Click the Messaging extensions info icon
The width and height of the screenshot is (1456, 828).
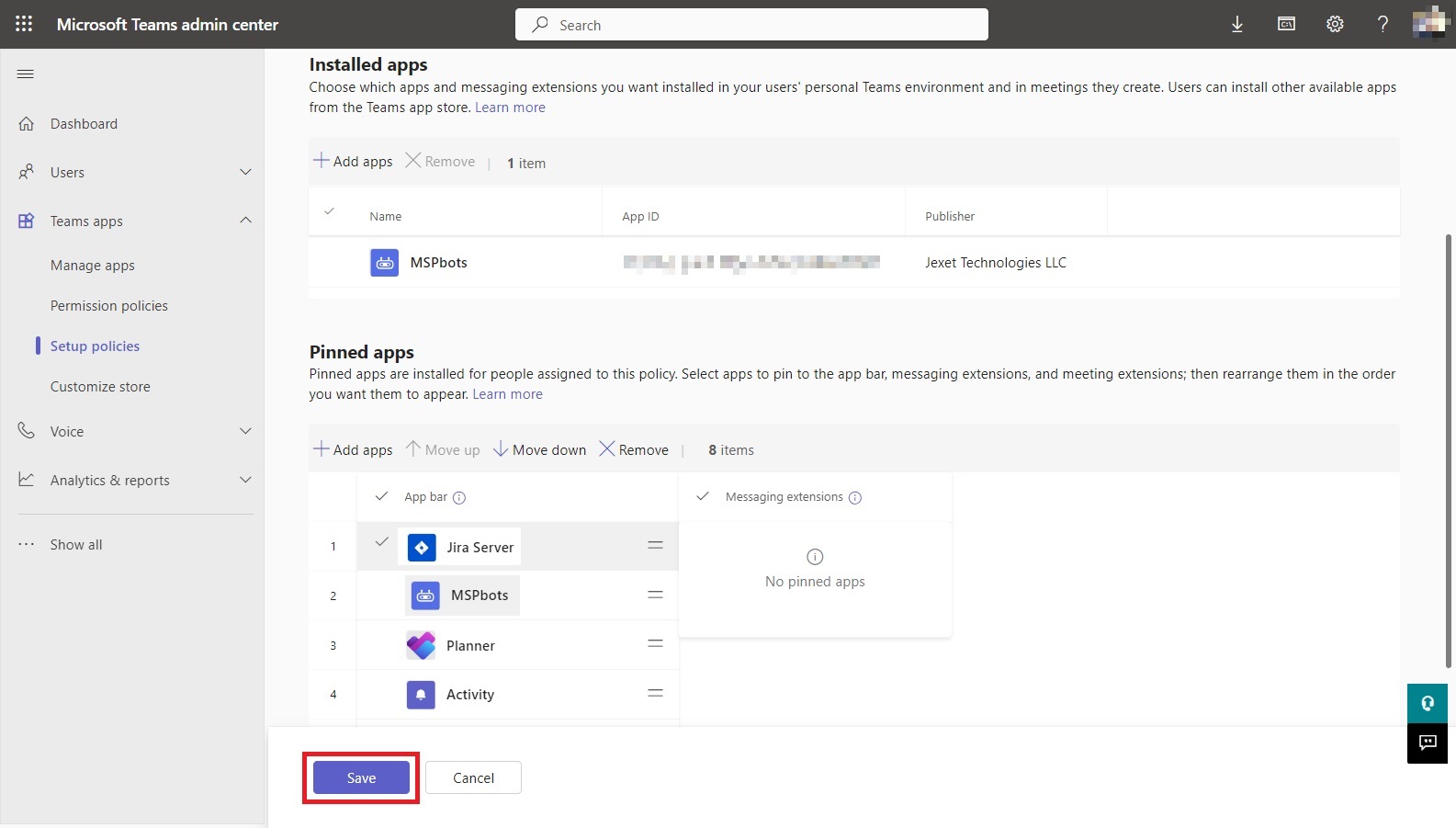(x=855, y=498)
